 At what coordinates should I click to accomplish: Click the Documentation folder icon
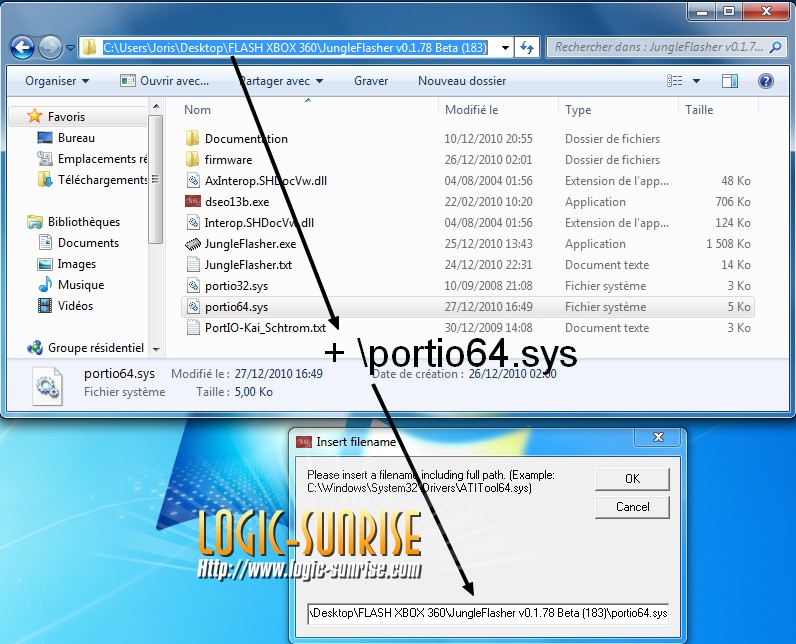tap(192, 138)
